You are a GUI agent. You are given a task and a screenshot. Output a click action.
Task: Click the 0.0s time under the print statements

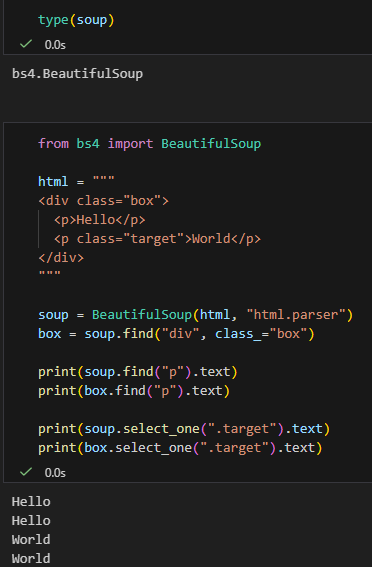55,473
